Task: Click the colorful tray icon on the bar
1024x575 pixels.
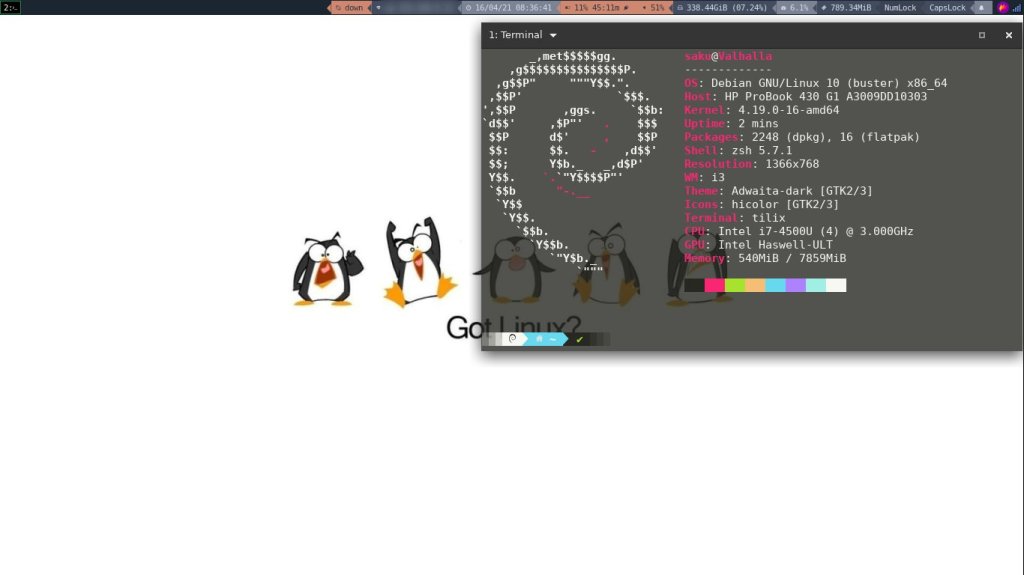Action: click(1003, 7)
